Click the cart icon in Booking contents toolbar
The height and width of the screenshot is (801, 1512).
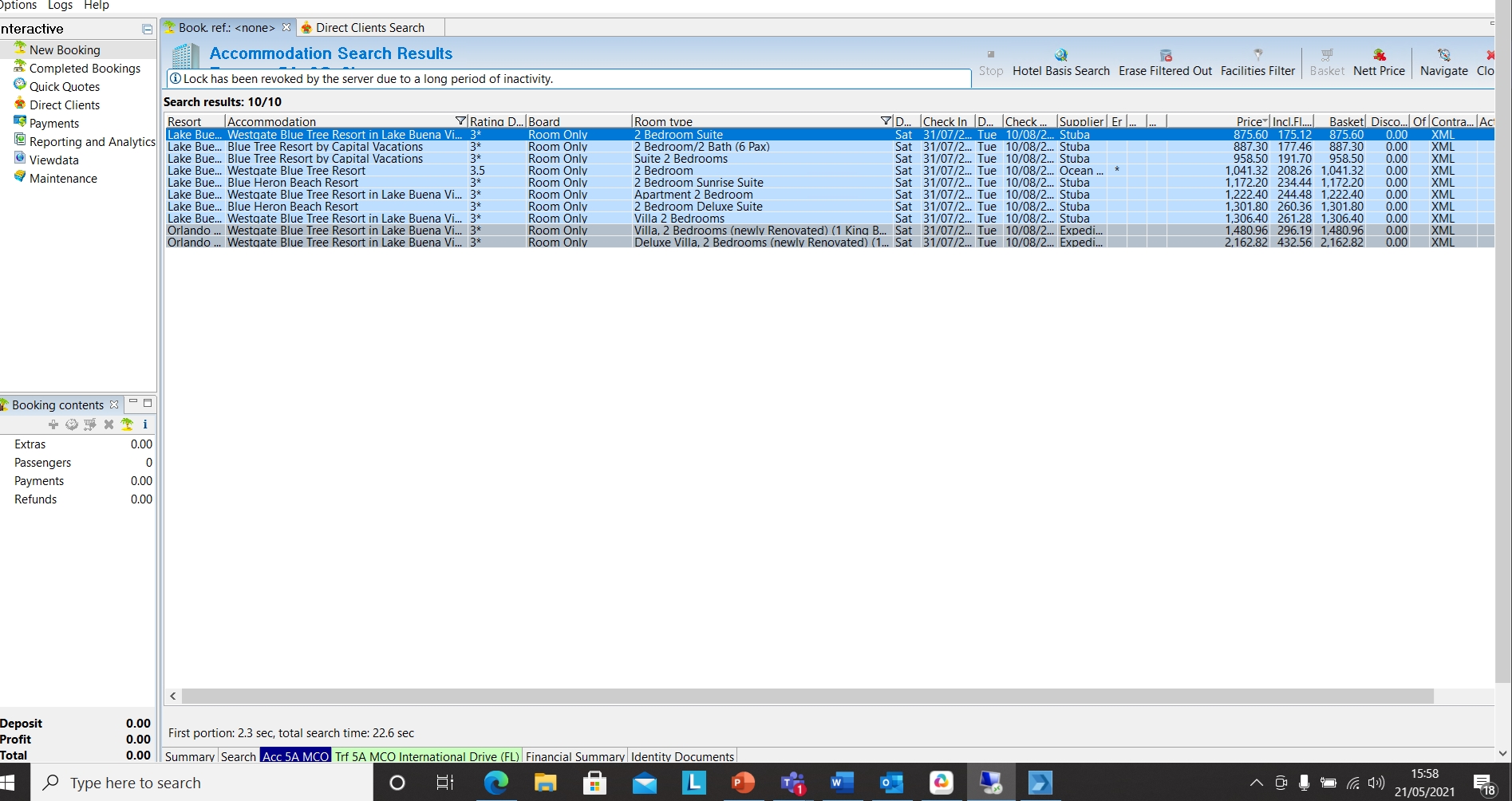point(90,424)
